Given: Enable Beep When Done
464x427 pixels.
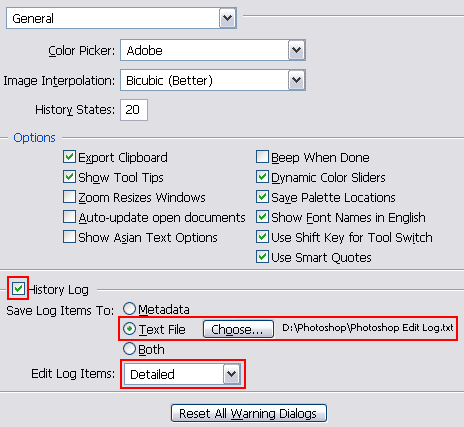Looking at the screenshot, I should click(x=262, y=157).
